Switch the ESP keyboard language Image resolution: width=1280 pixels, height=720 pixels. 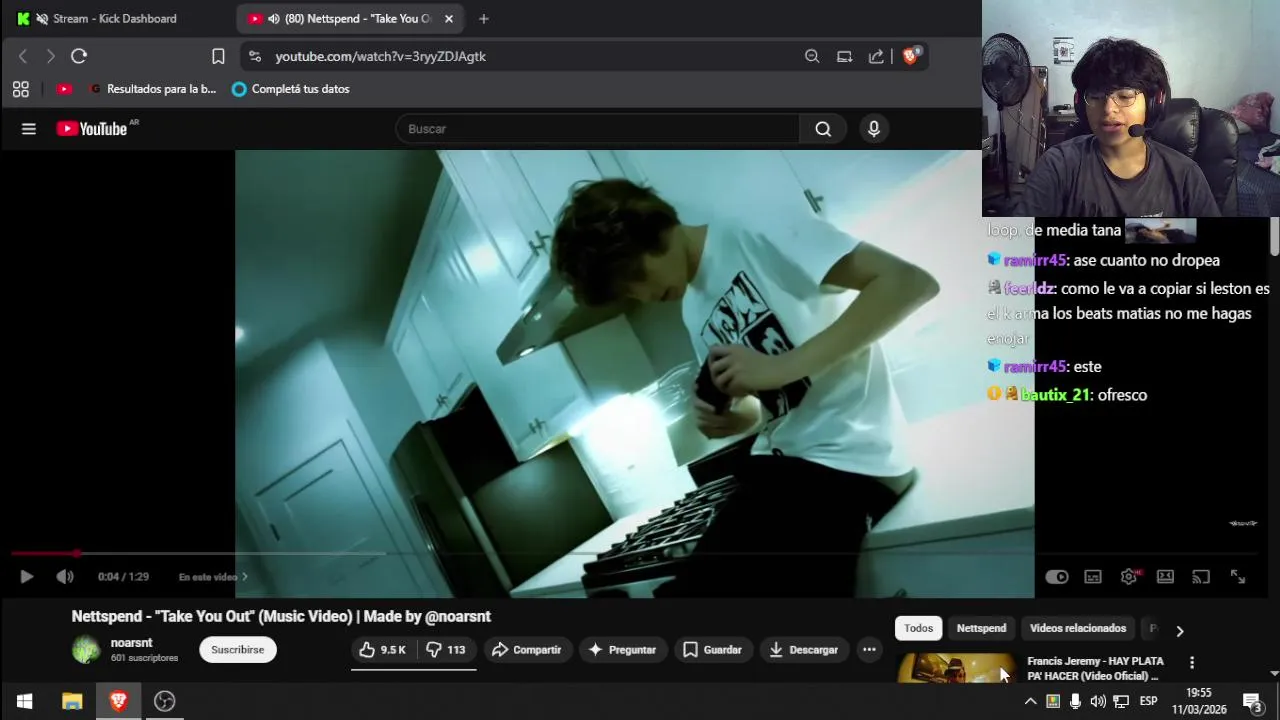(1148, 701)
